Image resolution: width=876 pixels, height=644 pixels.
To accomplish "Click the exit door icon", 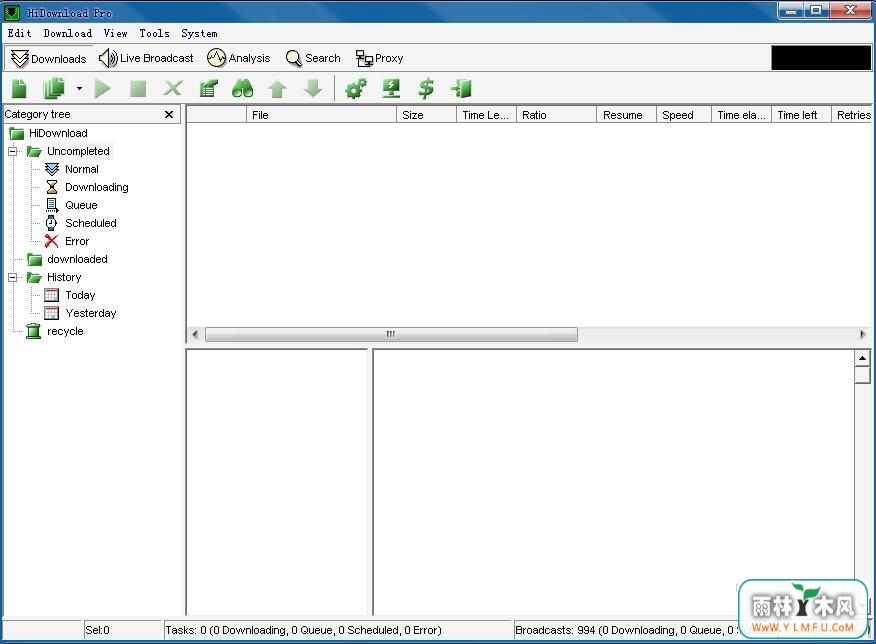I will 461,88.
